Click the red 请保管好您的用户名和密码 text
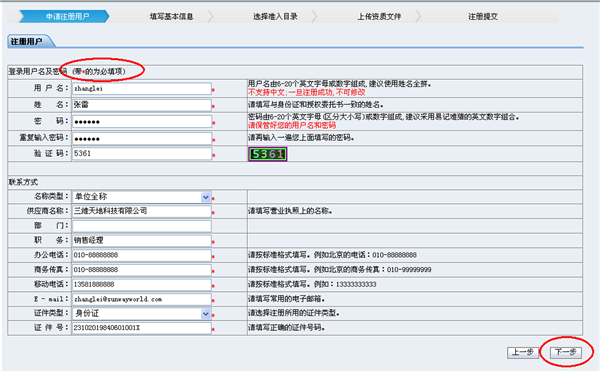 point(292,125)
